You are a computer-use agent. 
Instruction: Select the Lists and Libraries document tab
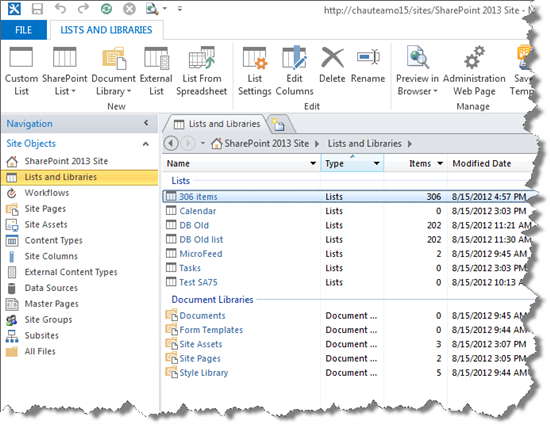[217, 124]
